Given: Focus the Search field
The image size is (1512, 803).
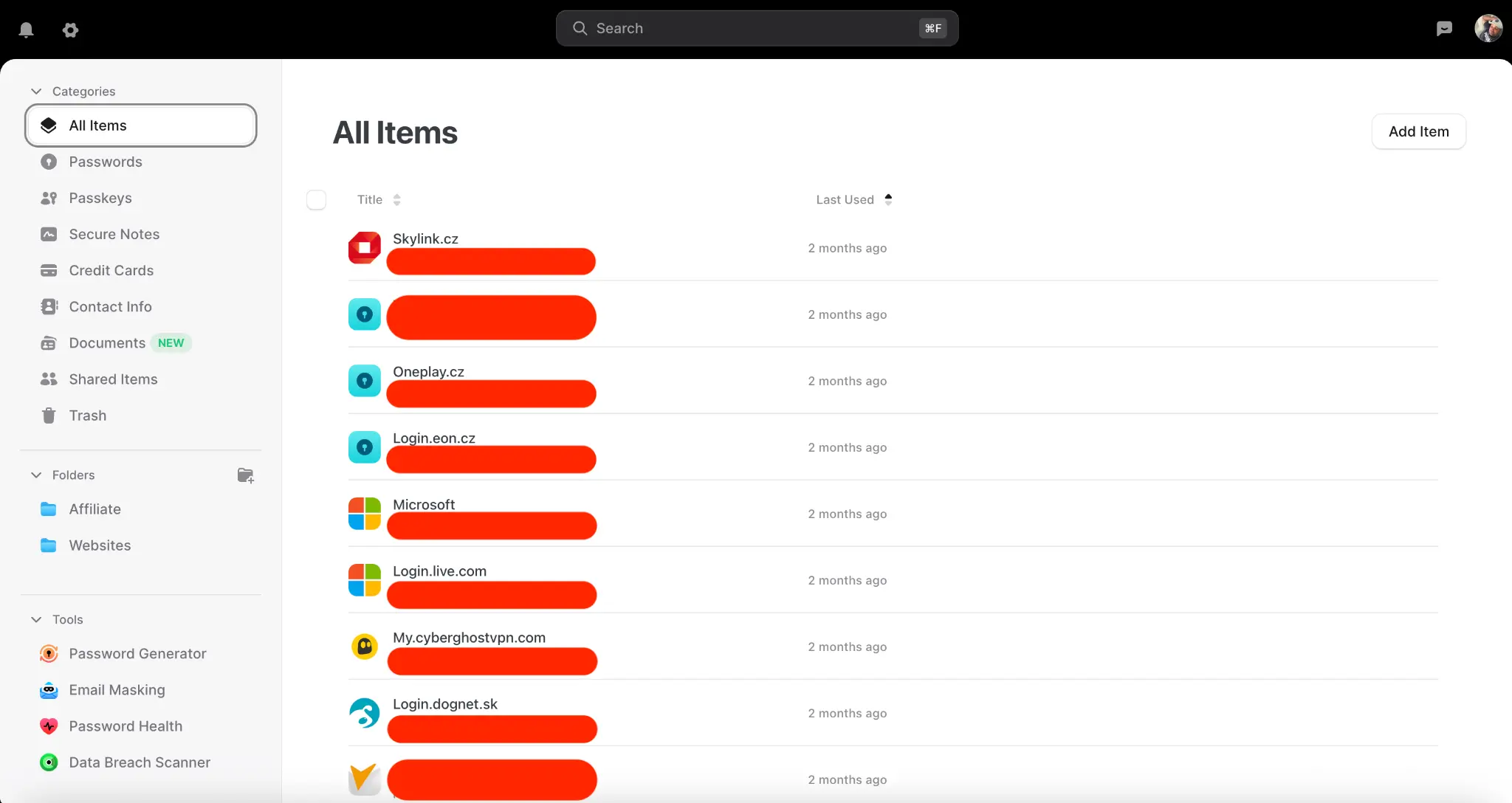Looking at the screenshot, I should tap(757, 29).
